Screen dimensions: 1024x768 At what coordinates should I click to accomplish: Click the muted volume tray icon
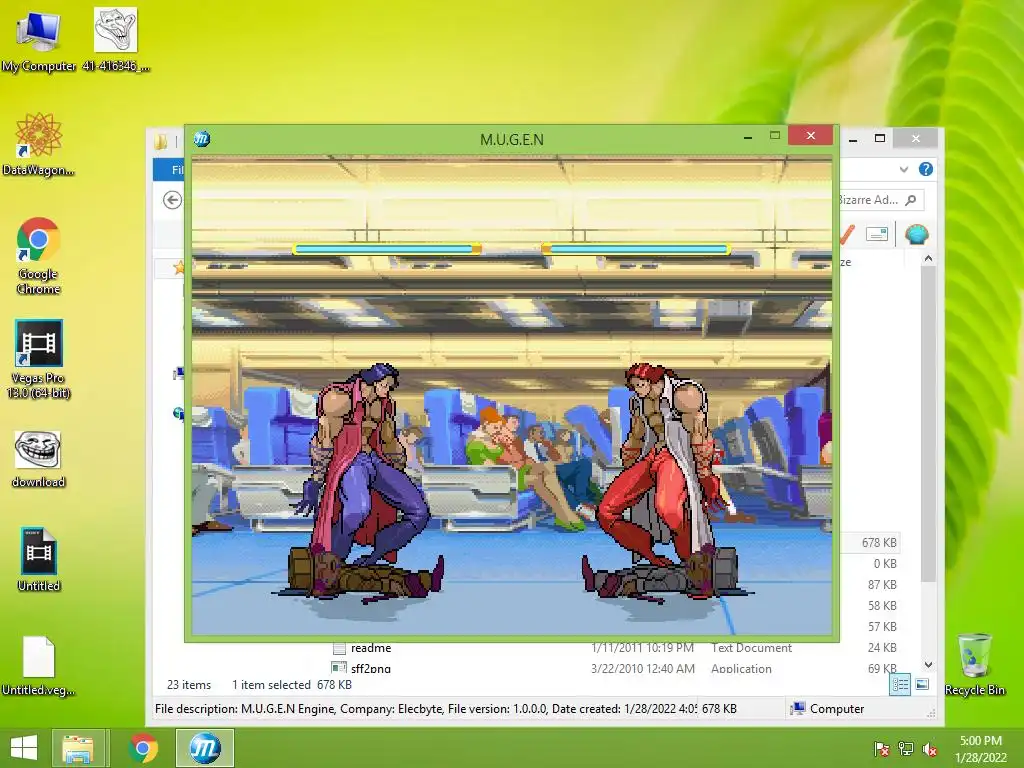coord(930,748)
